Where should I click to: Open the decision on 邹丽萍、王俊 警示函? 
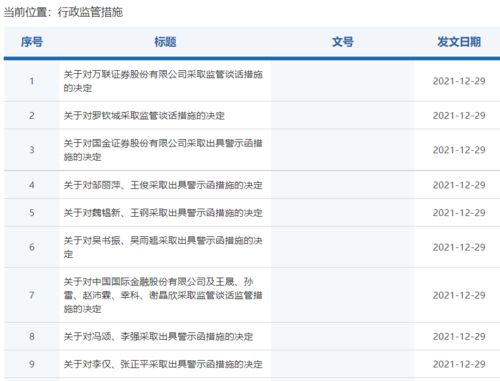tap(163, 185)
